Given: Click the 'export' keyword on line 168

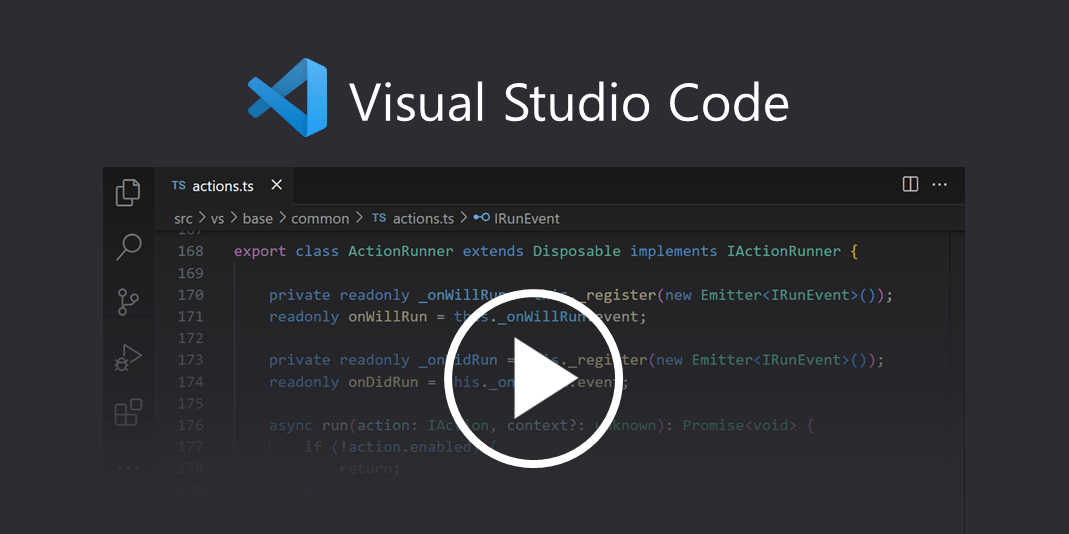Looking at the screenshot, I should 260,251.
